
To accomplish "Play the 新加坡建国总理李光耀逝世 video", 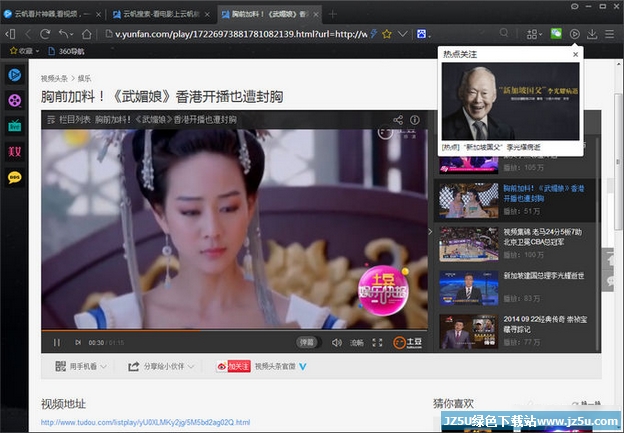I will click(x=516, y=287).
